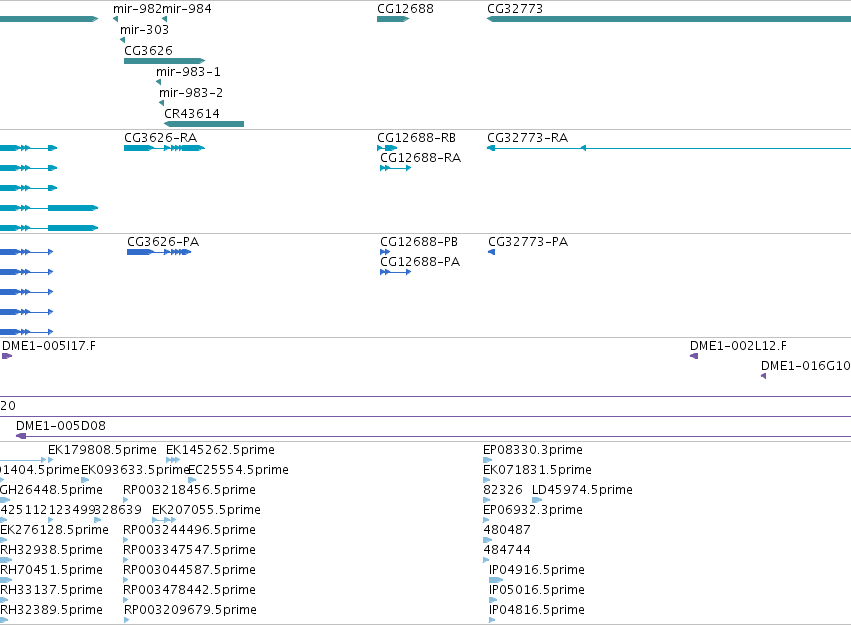
Task: Select the RP003209679.5prime label
Action: (x=190, y=610)
